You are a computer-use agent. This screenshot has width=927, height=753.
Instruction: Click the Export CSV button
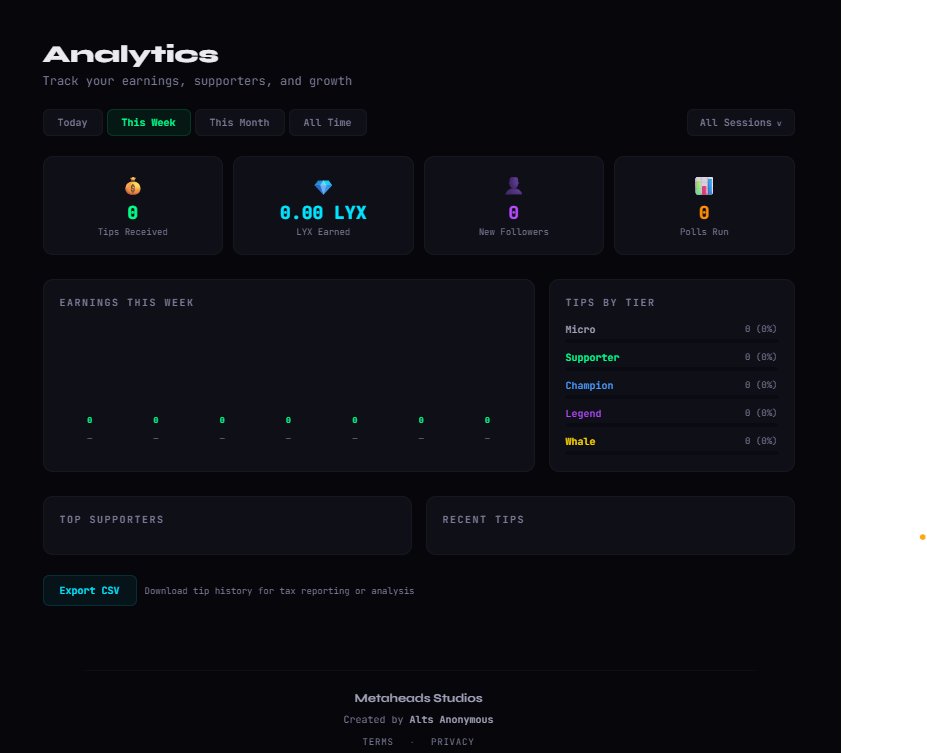coord(90,590)
